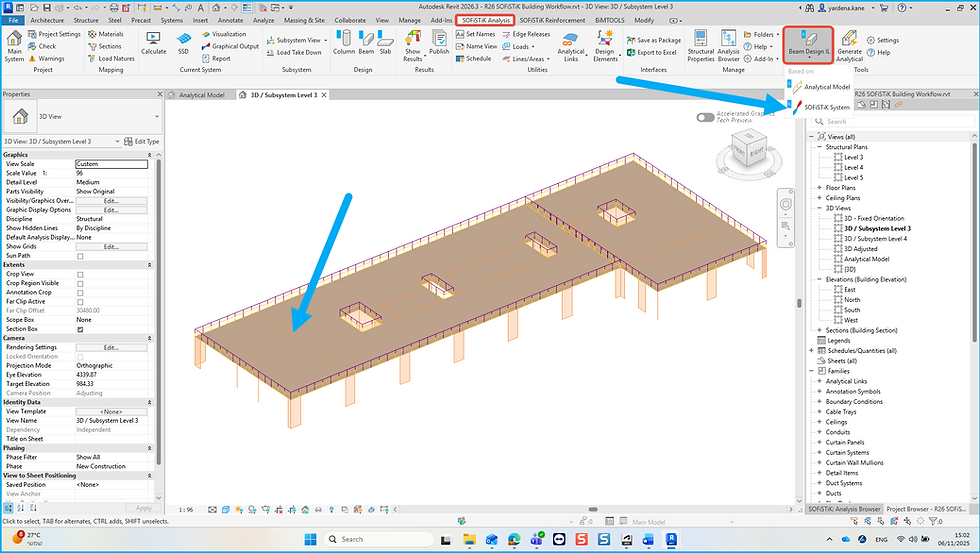
Task: Open Load Natures
Action: (x=111, y=59)
